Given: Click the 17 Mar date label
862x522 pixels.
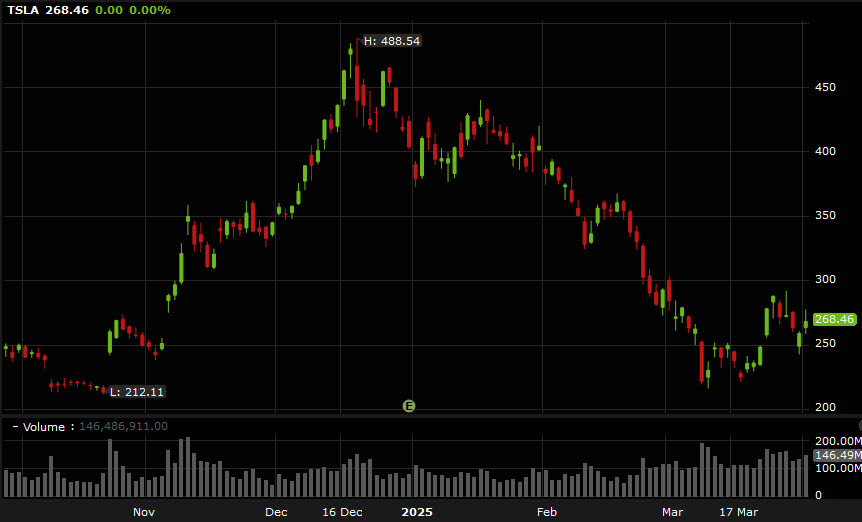Looking at the screenshot, I should coord(738,512).
